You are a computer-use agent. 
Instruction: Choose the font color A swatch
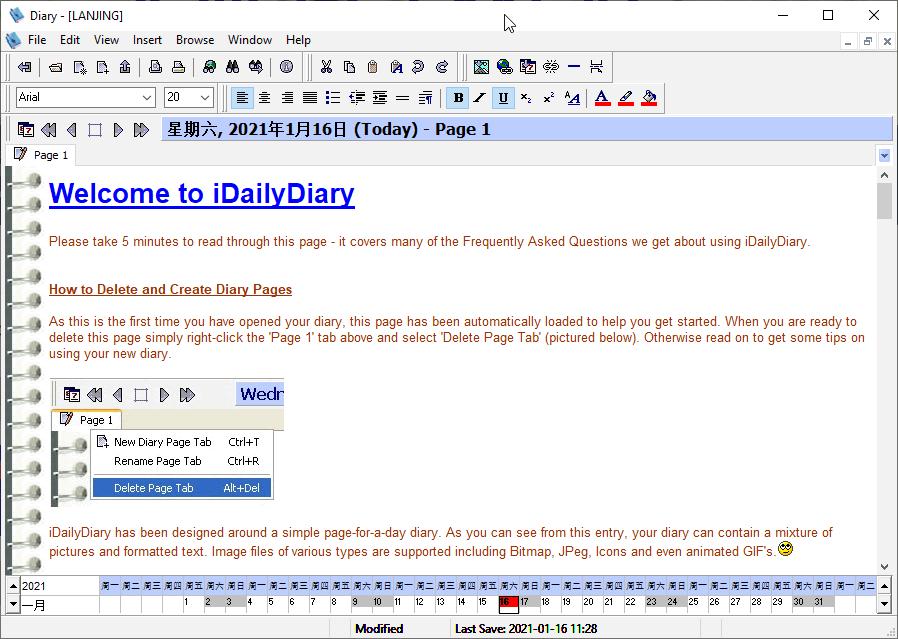coord(602,98)
